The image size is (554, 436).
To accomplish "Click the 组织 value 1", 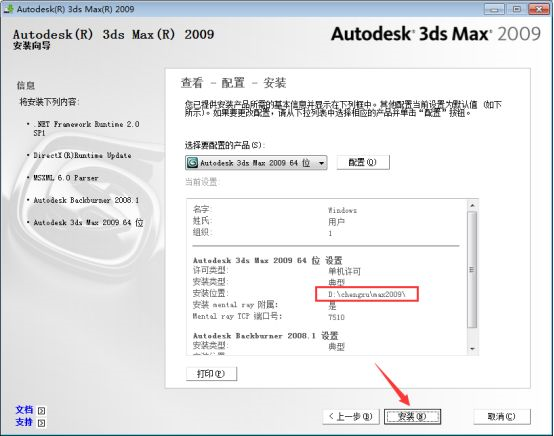I will pyautogui.click(x=330, y=234).
